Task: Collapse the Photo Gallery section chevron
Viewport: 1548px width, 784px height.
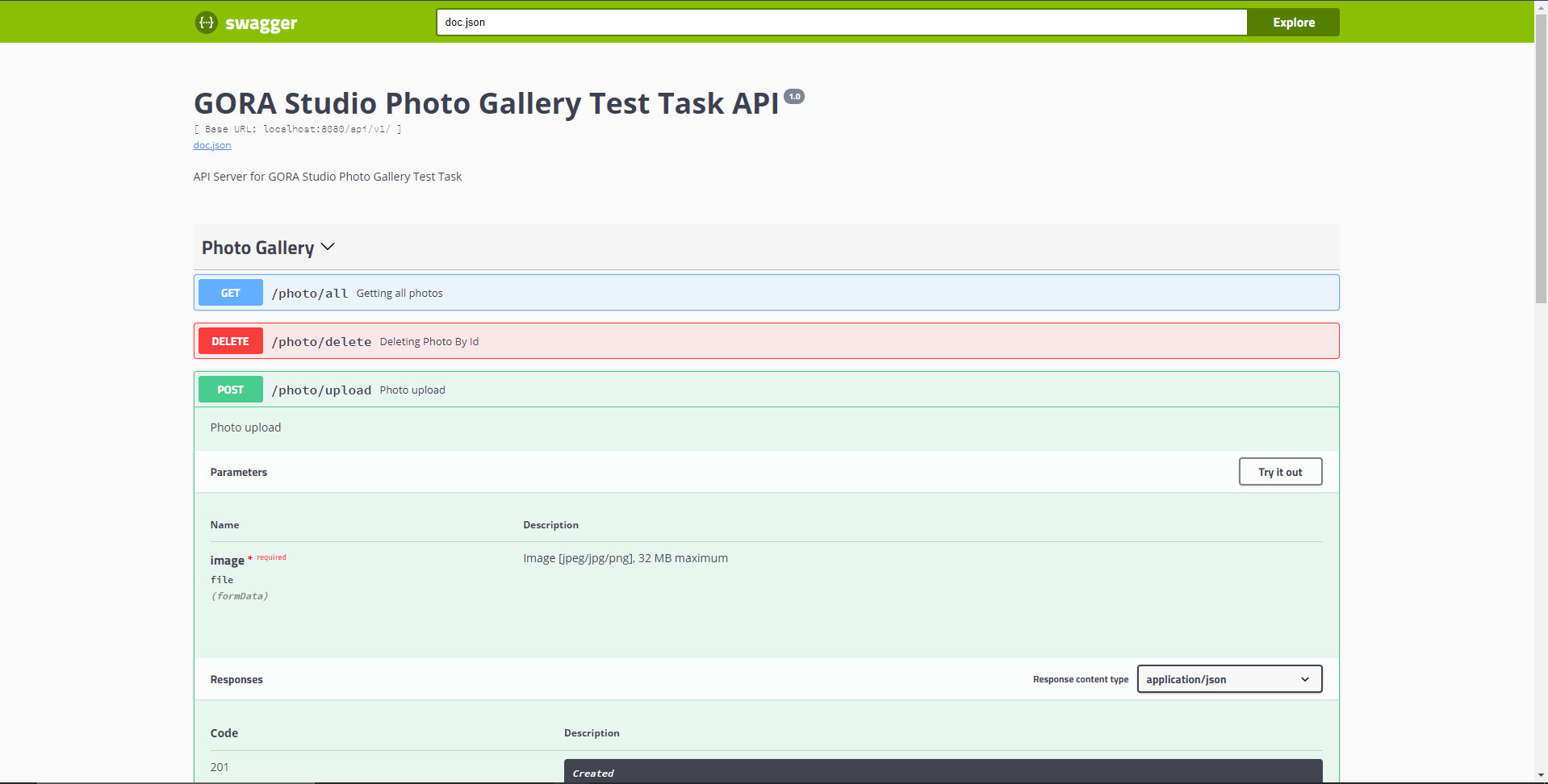Action: (328, 247)
